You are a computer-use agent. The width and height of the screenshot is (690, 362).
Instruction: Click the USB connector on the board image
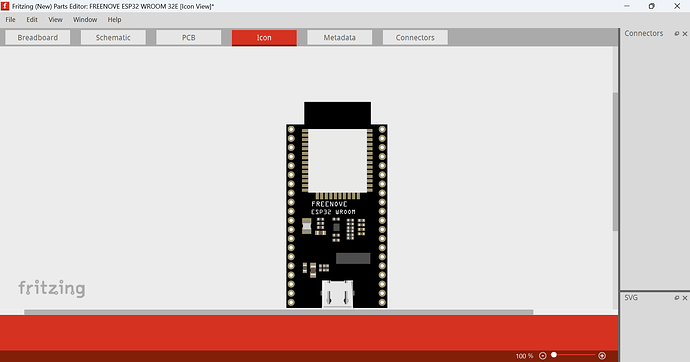point(337,294)
